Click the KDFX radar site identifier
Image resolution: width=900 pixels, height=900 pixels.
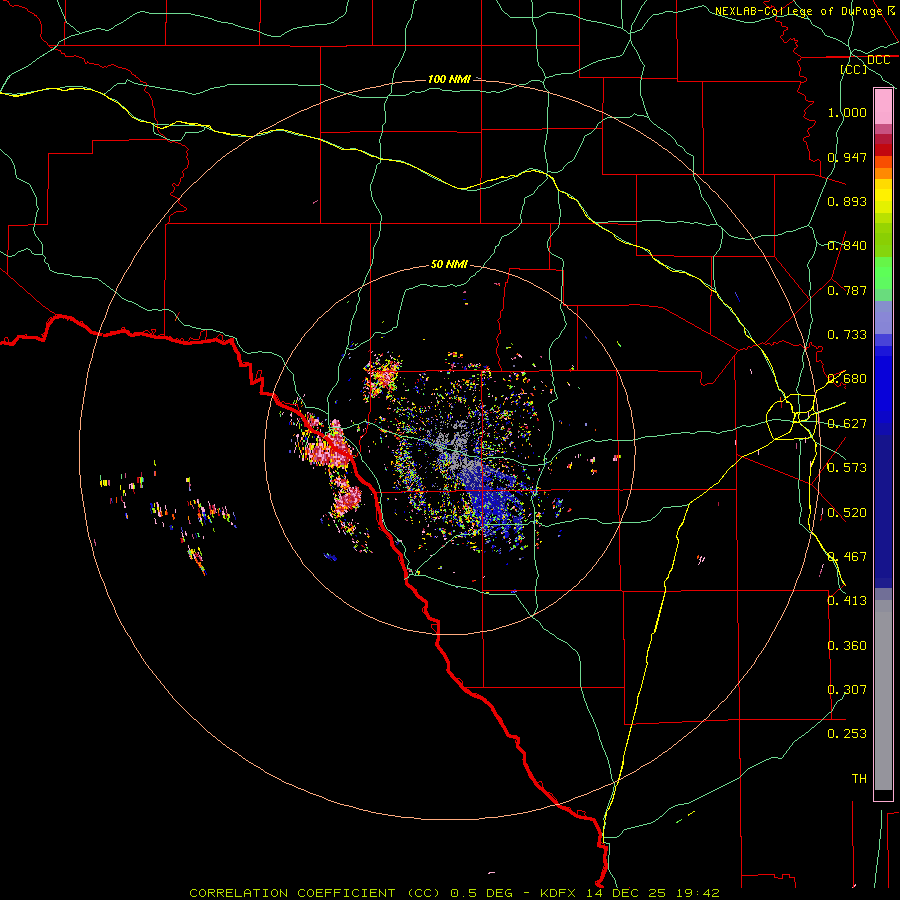pyautogui.click(x=560, y=893)
